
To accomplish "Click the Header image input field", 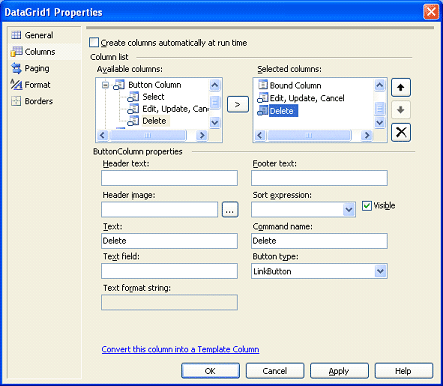I will pos(160,210).
